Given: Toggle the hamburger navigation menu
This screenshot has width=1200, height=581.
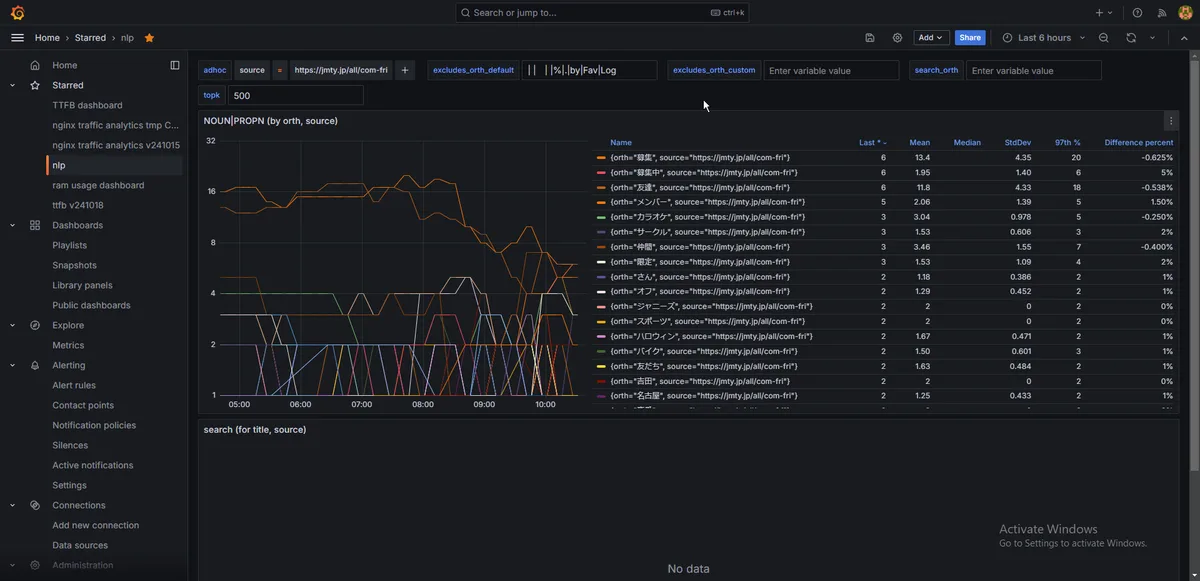Looking at the screenshot, I should click(x=17, y=38).
